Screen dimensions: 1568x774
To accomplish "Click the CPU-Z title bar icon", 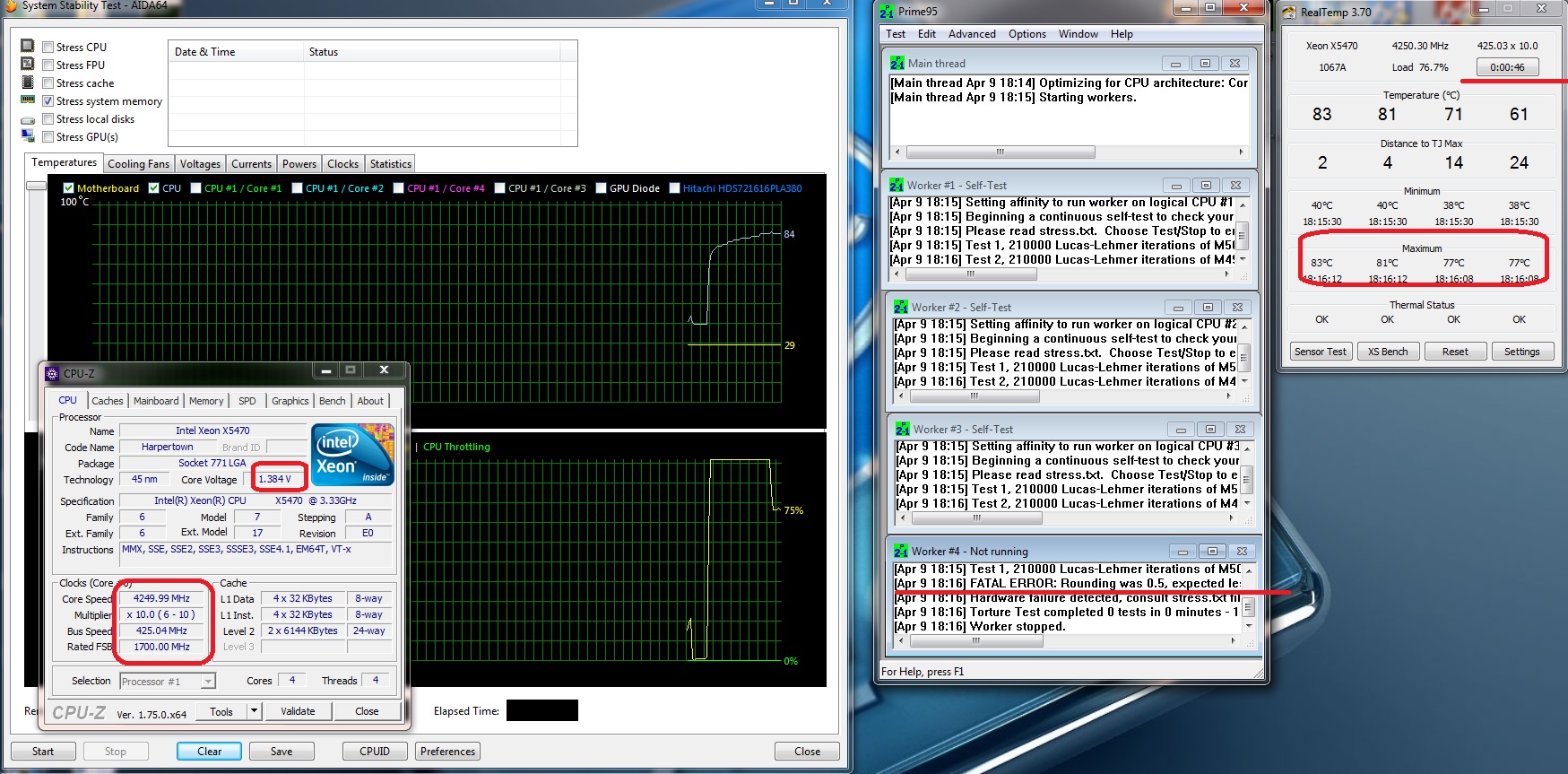I will click(52, 373).
